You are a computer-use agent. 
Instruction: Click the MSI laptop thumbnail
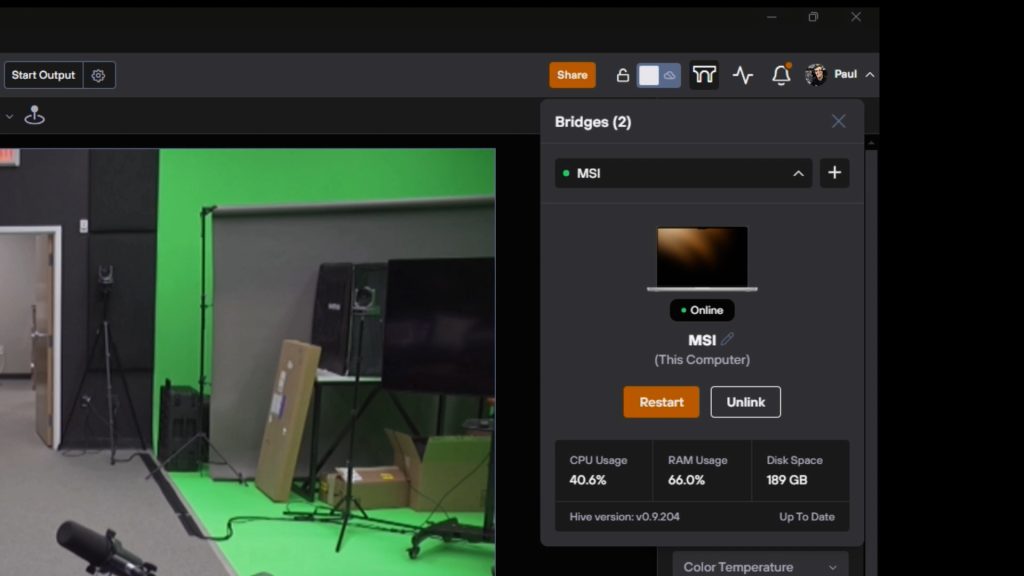(x=702, y=259)
